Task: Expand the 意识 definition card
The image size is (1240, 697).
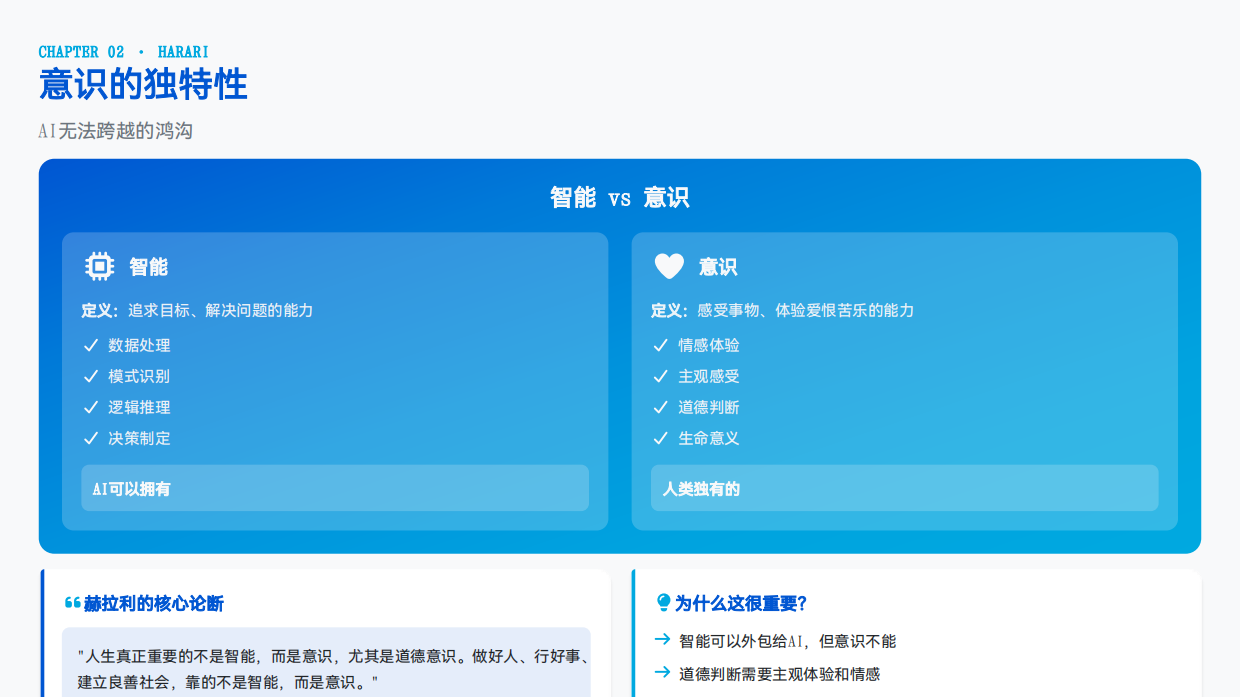Action: (905, 380)
